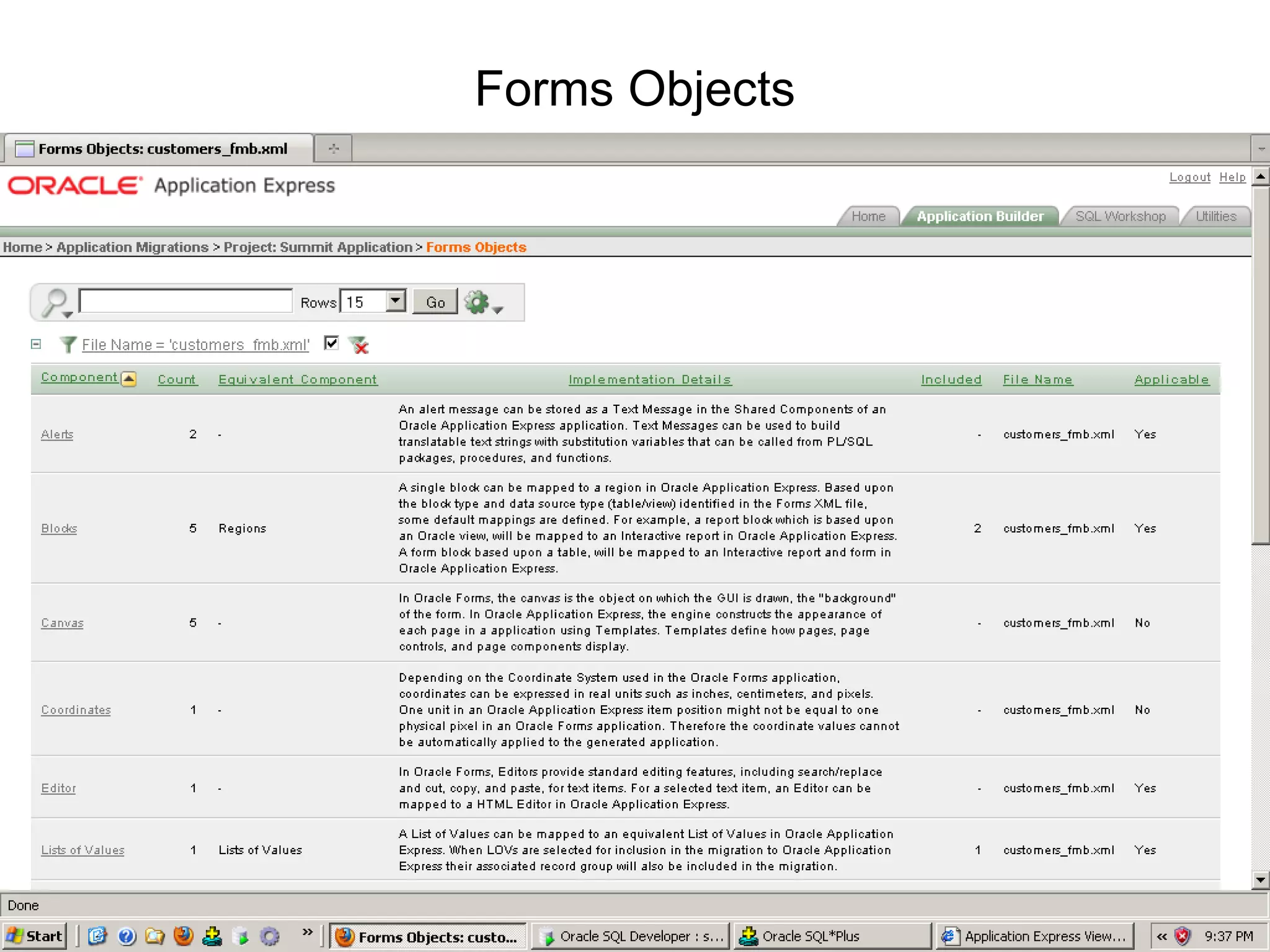Click the vertical scrollbar down arrow
Screen dimensions: 1270x952
1261,879
